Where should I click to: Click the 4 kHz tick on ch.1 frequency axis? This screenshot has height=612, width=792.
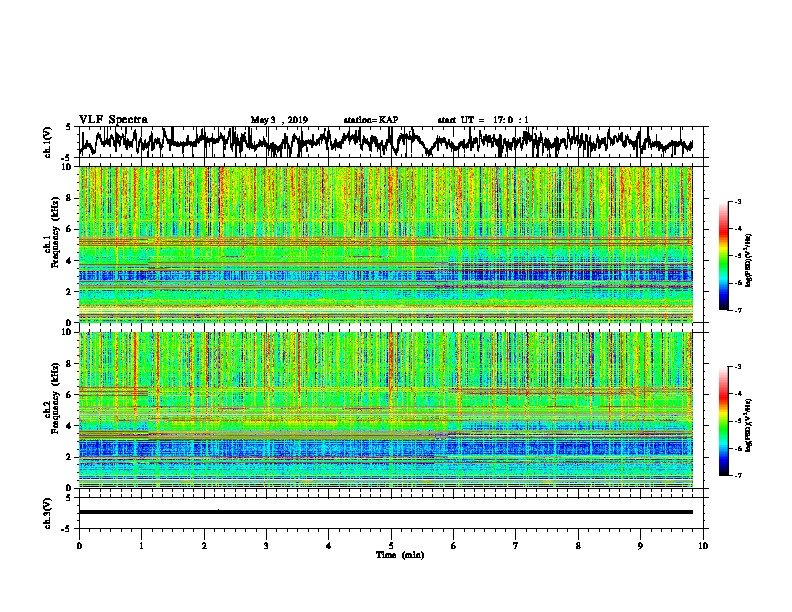pyautogui.click(x=70, y=261)
